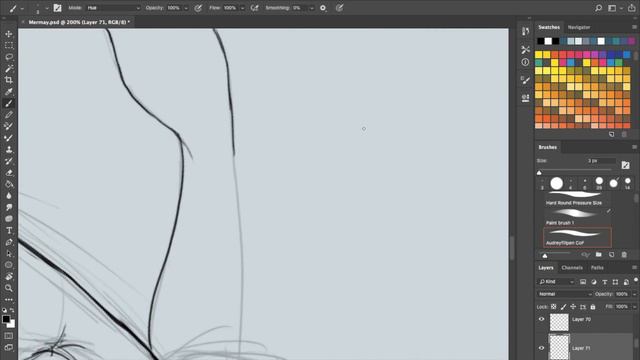Viewport: 640px width, 360px height.
Task: Select the Eyedropper tool
Action: click(x=9, y=91)
